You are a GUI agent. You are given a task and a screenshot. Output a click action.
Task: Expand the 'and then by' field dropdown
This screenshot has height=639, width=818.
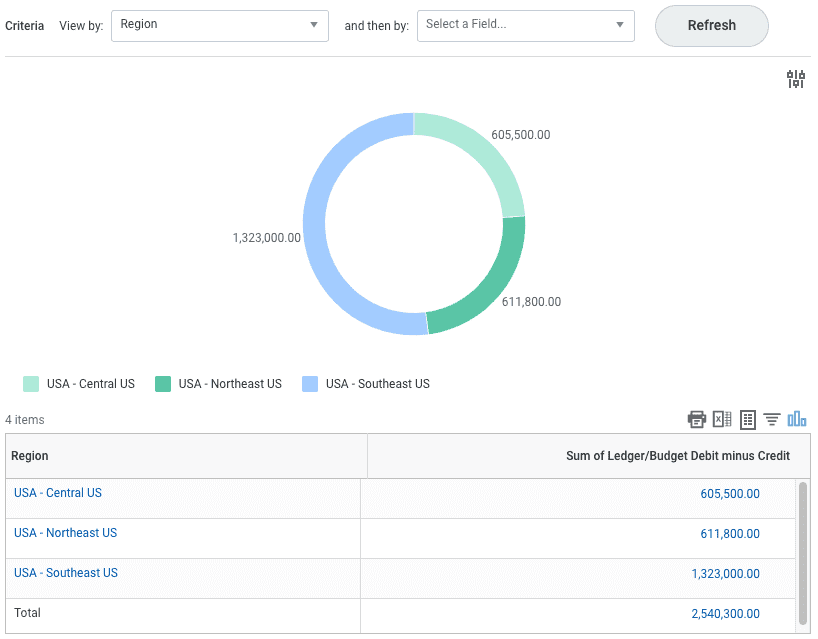(x=526, y=25)
